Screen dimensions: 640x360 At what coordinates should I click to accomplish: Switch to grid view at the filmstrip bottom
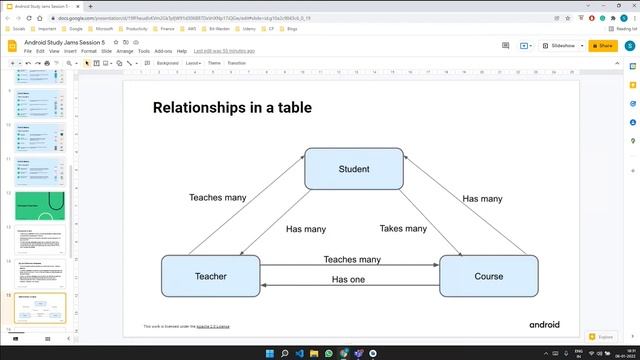click(x=47, y=339)
